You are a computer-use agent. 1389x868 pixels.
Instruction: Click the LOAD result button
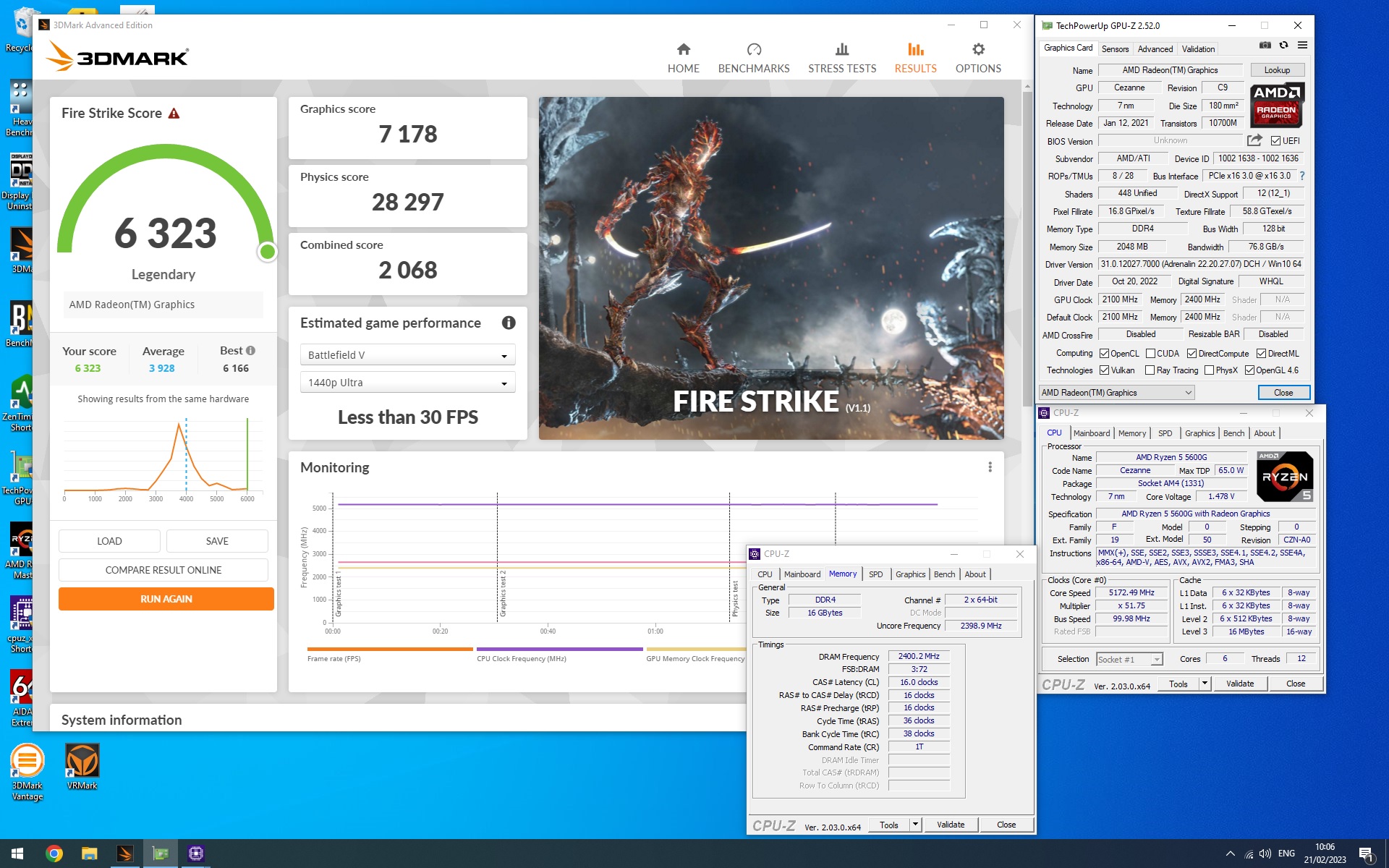109,541
